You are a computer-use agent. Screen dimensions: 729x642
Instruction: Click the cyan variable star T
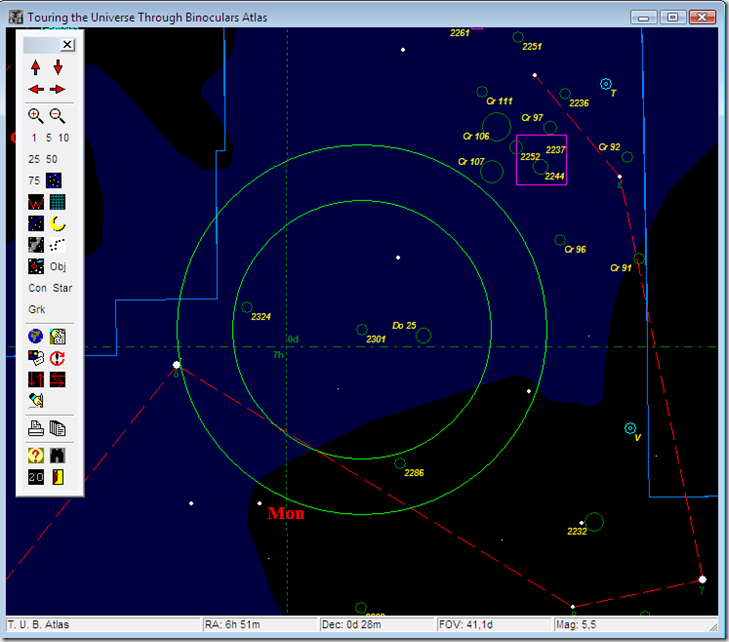point(606,84)
